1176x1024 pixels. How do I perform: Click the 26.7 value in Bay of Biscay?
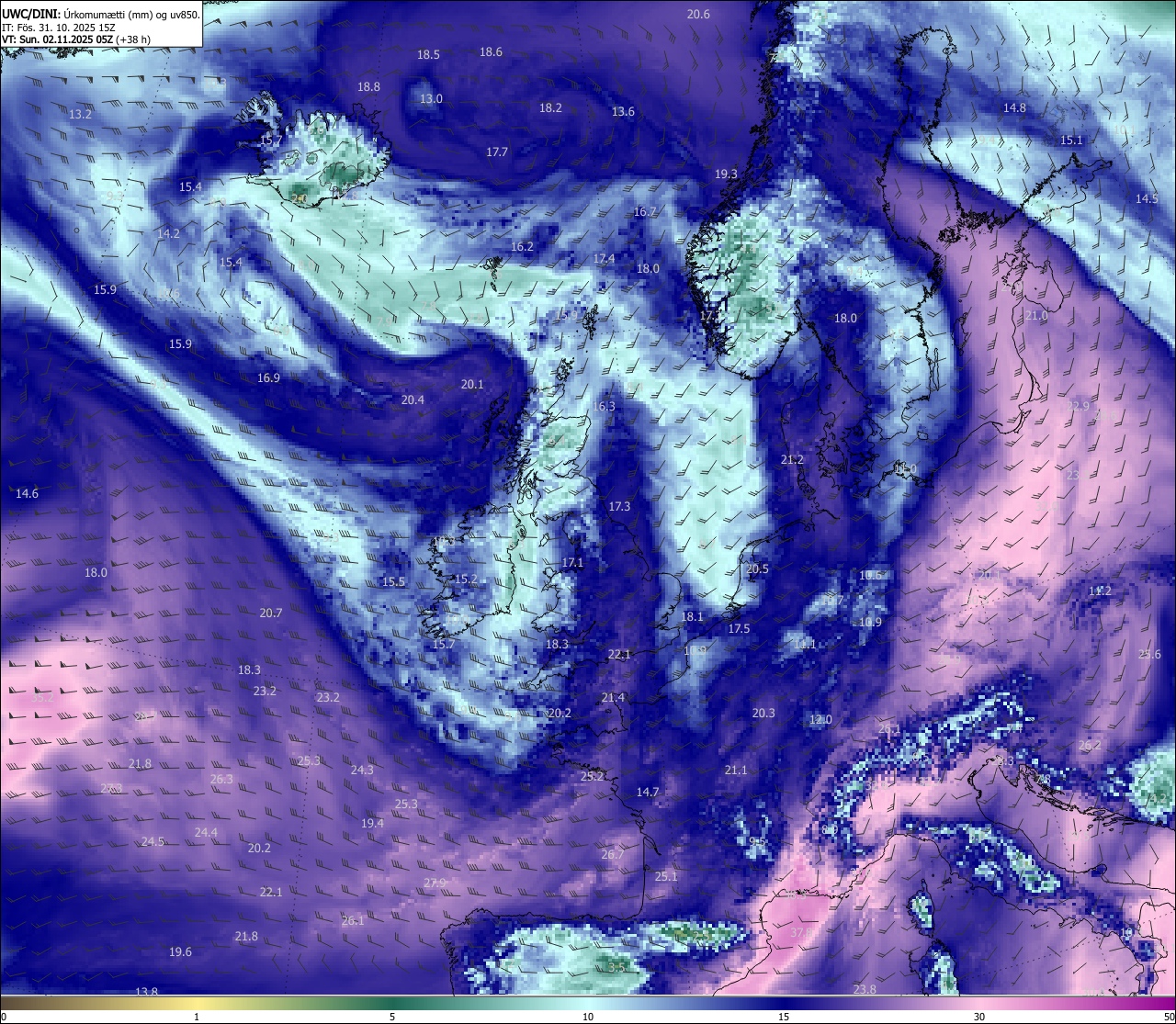[613, 854]
